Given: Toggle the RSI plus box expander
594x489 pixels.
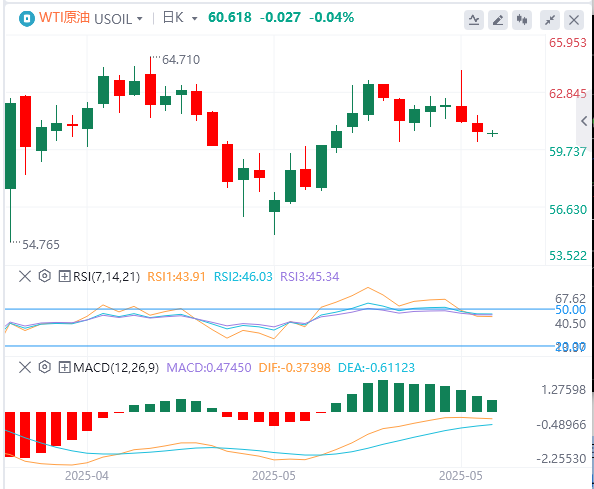Looking at the screenshot, I should point(64,277).
